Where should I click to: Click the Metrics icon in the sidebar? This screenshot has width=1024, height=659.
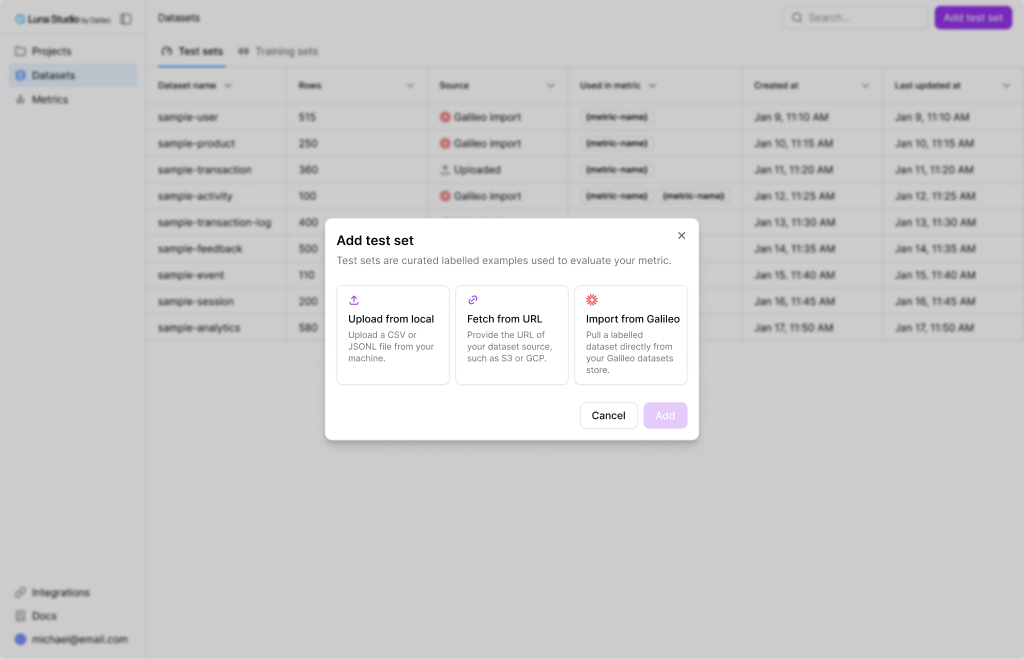tap(20, 99)
